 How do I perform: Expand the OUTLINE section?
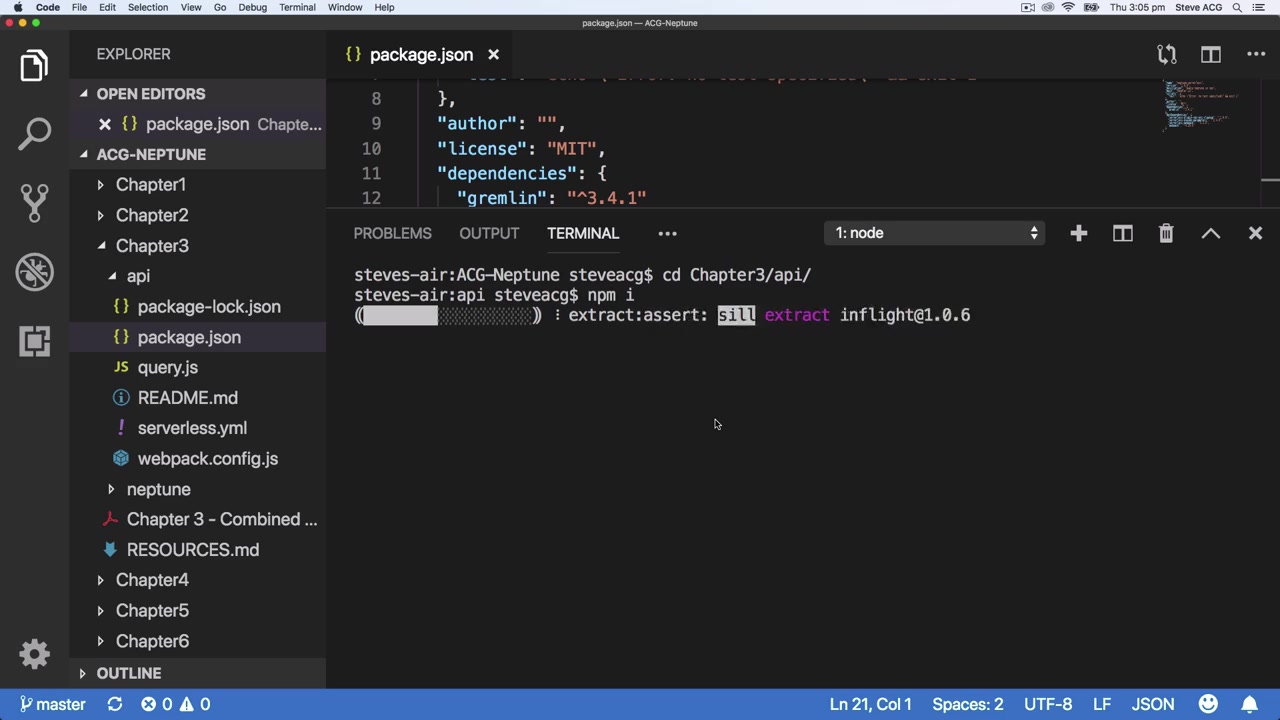128,673
